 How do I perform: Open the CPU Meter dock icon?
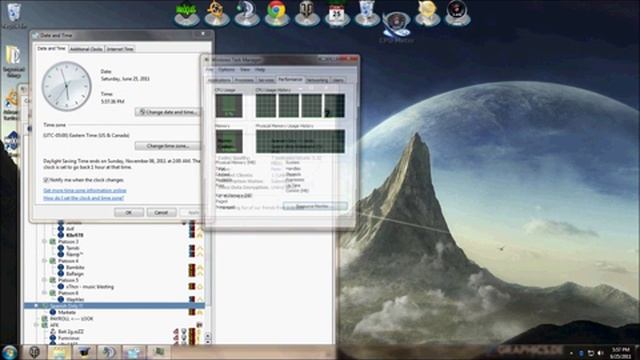pyautogui.click(x=396, y=24)
